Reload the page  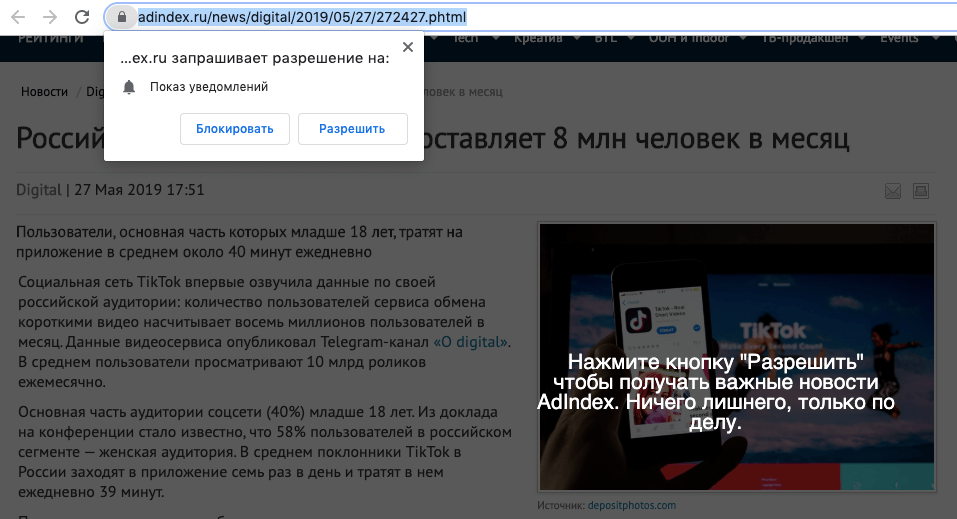click(x=82, y=17)
